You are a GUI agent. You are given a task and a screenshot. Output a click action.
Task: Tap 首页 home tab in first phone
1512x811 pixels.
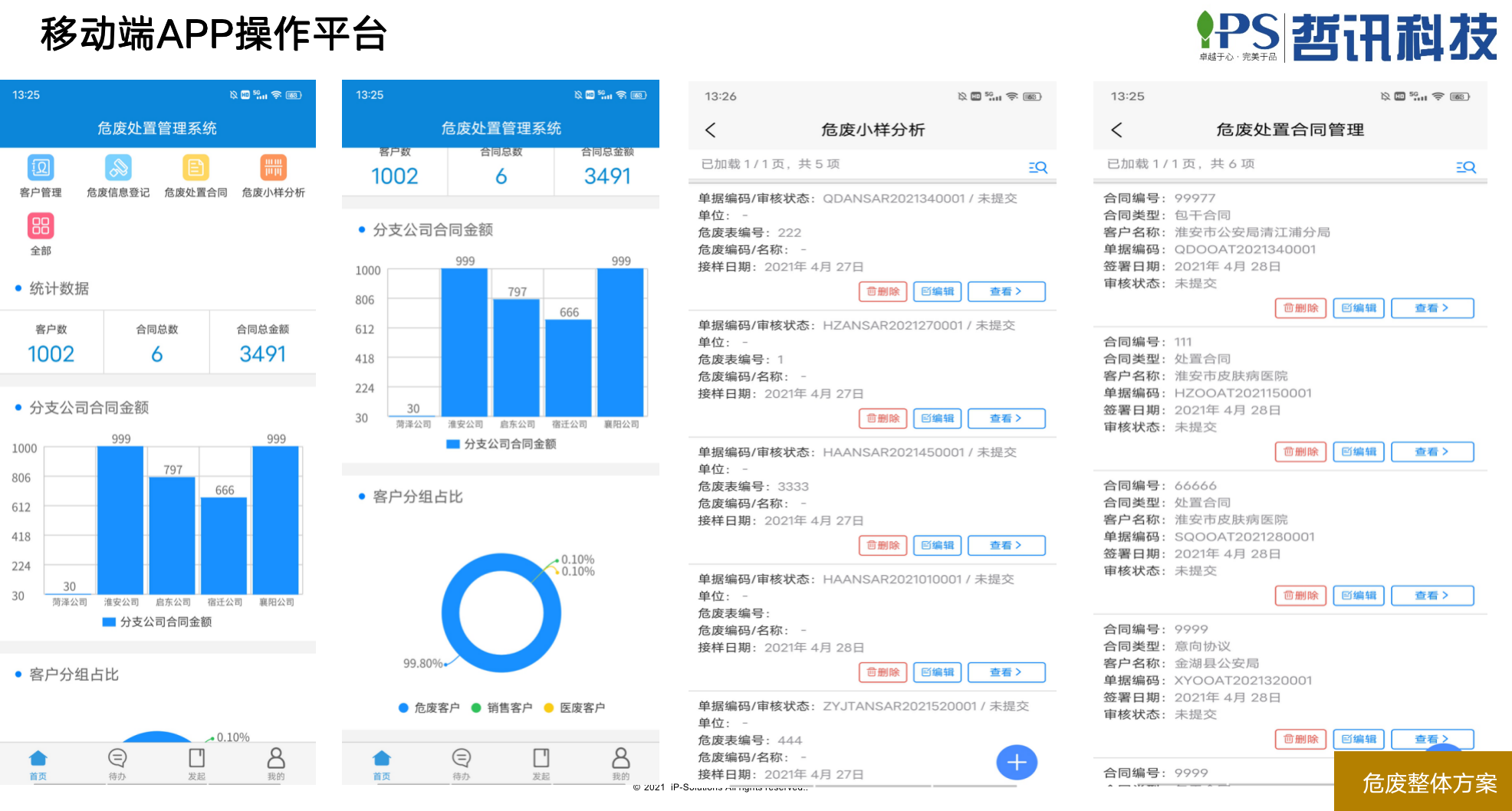[x=38, y=764]
